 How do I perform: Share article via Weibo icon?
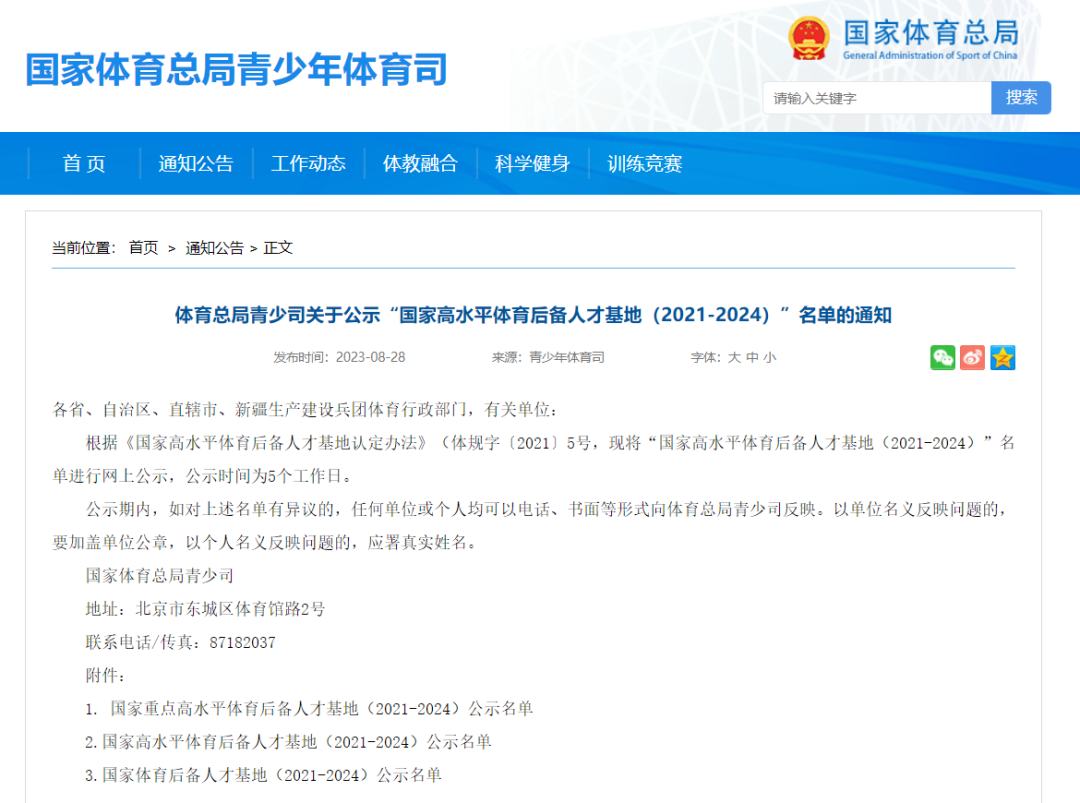pyautogui.click(x=972, y=357)
